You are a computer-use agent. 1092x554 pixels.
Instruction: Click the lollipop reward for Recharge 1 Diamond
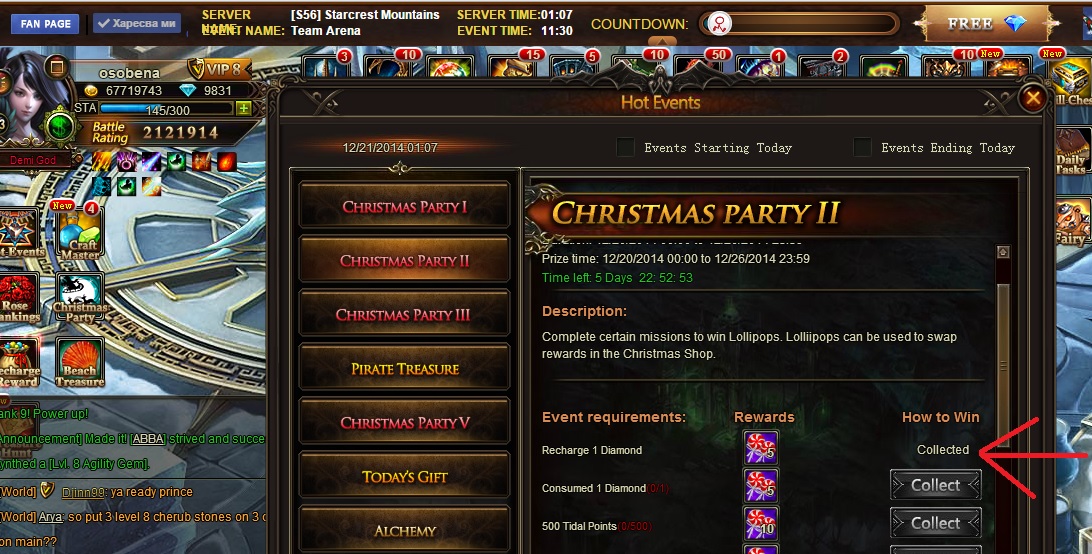pos(760,448)
